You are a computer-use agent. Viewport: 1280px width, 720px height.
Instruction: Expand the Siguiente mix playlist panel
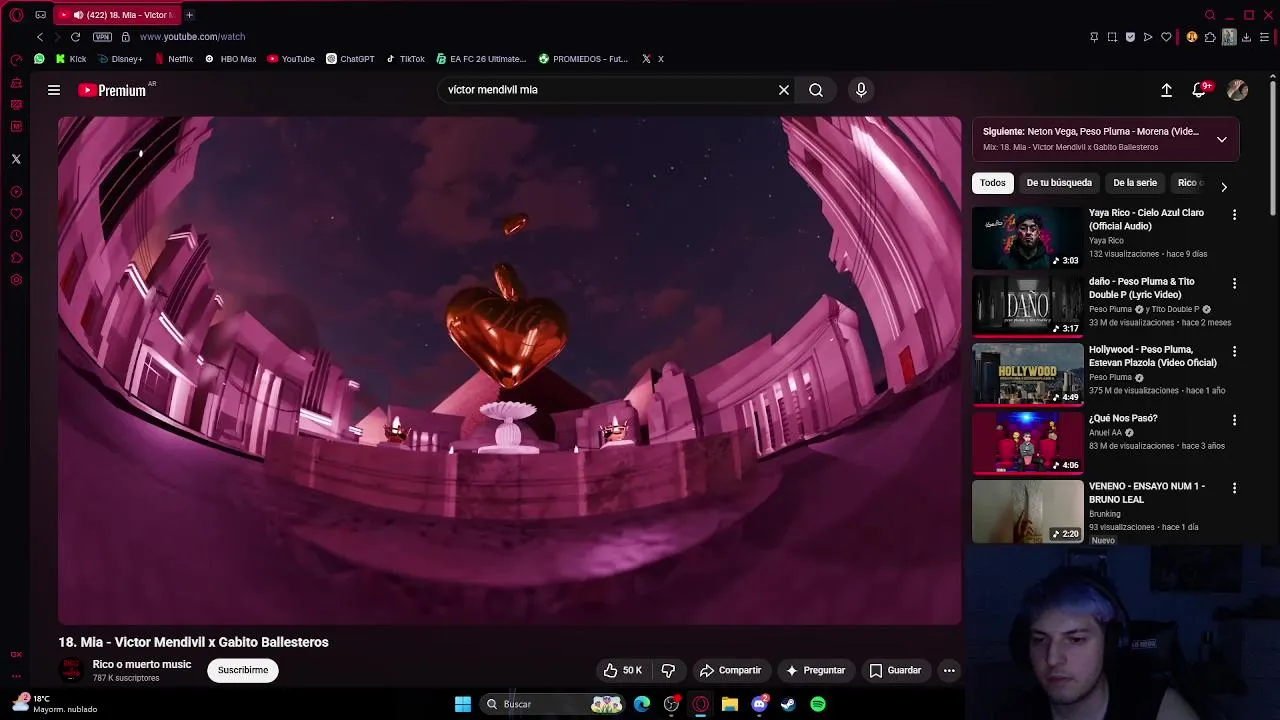pyautogui.click(x=1222, y=139)
